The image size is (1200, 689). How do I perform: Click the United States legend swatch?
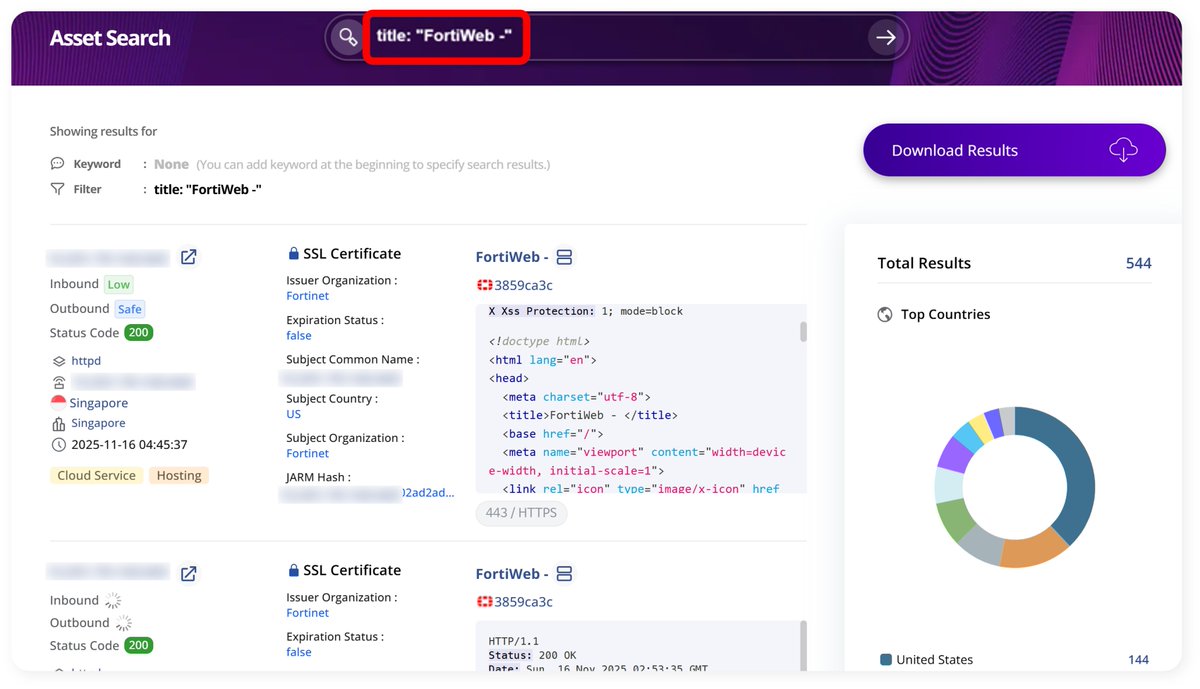point(886,660)
